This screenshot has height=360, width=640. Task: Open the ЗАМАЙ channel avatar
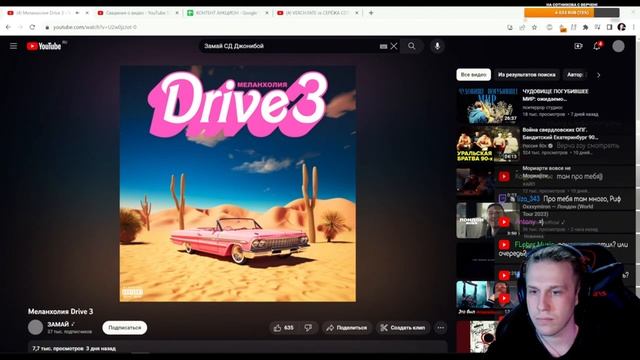(36, 327)
